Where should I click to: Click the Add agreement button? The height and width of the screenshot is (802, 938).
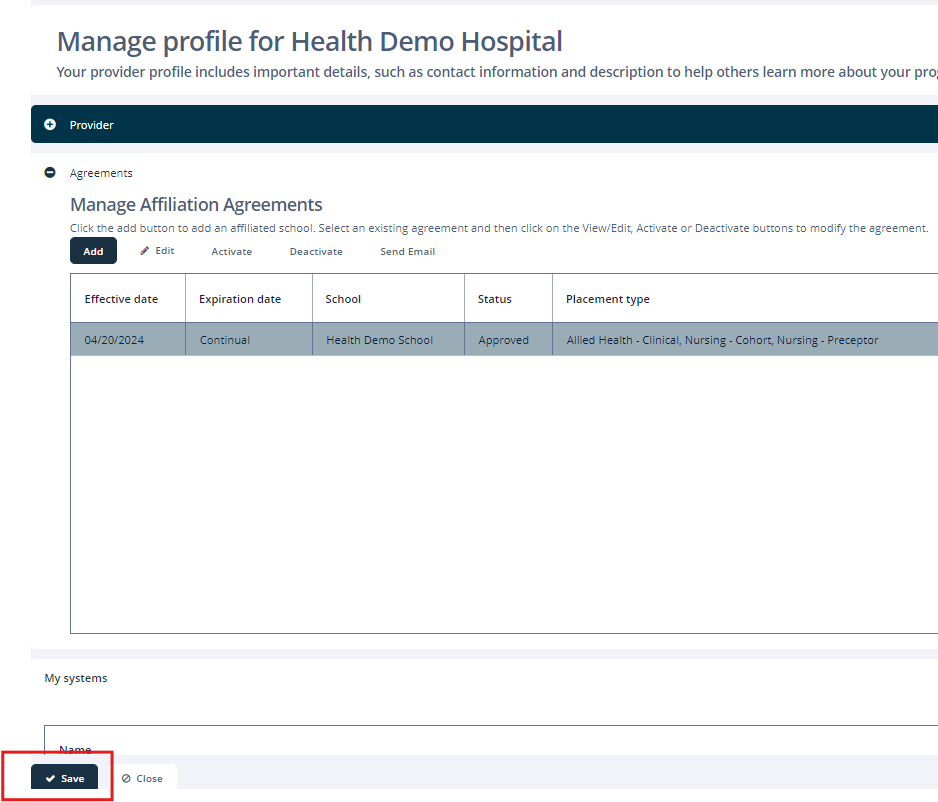(x=93, y=251)
